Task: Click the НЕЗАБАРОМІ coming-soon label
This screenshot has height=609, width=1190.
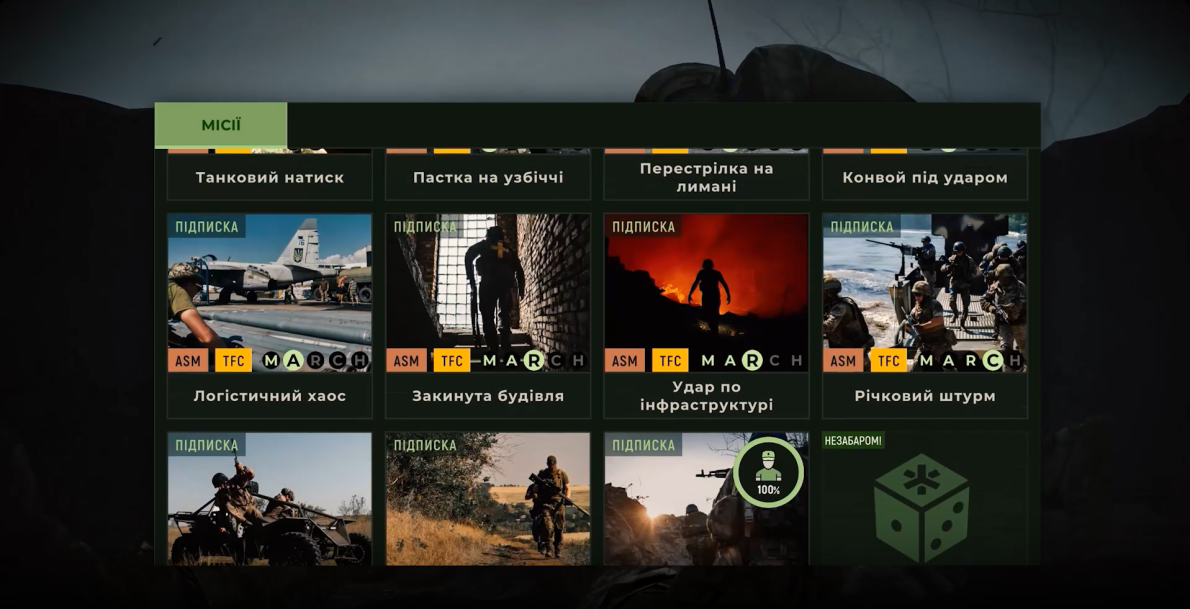Action: coord(854,440)
